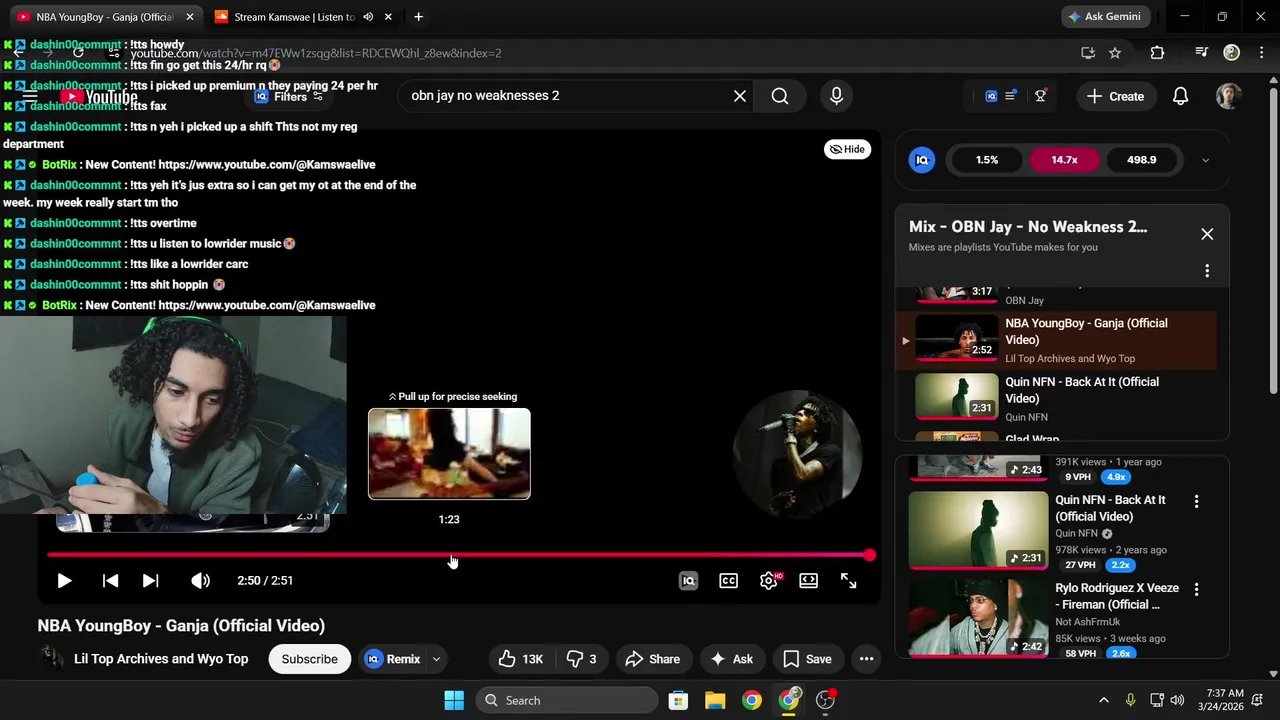Click the vidIQ logo in stats bar

coord(922,160)
